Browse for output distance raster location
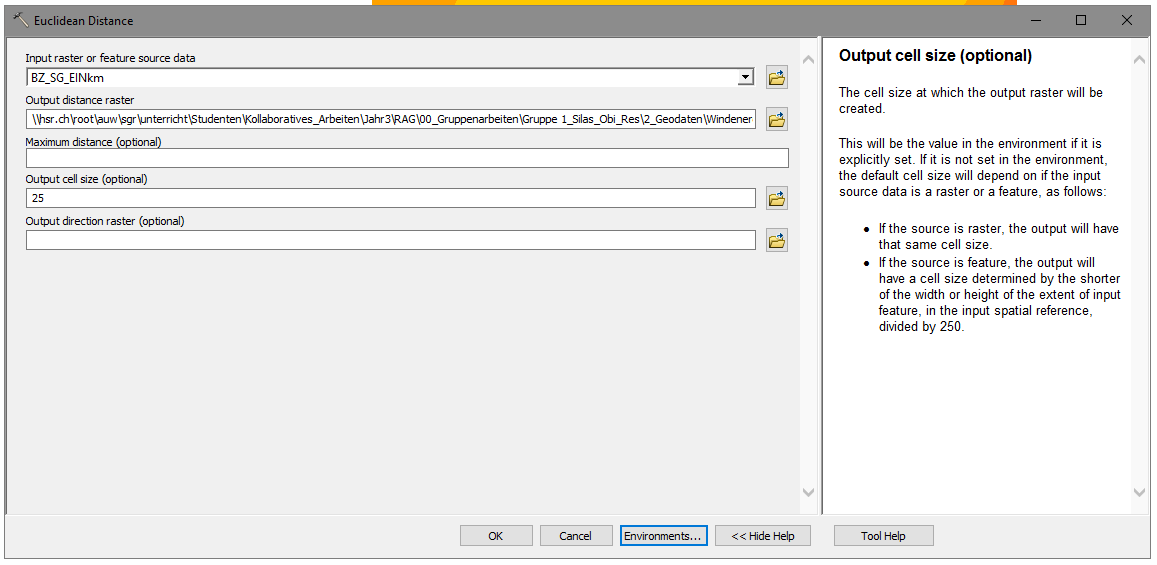The image size is (1157, 565). [x=776, y=120]
